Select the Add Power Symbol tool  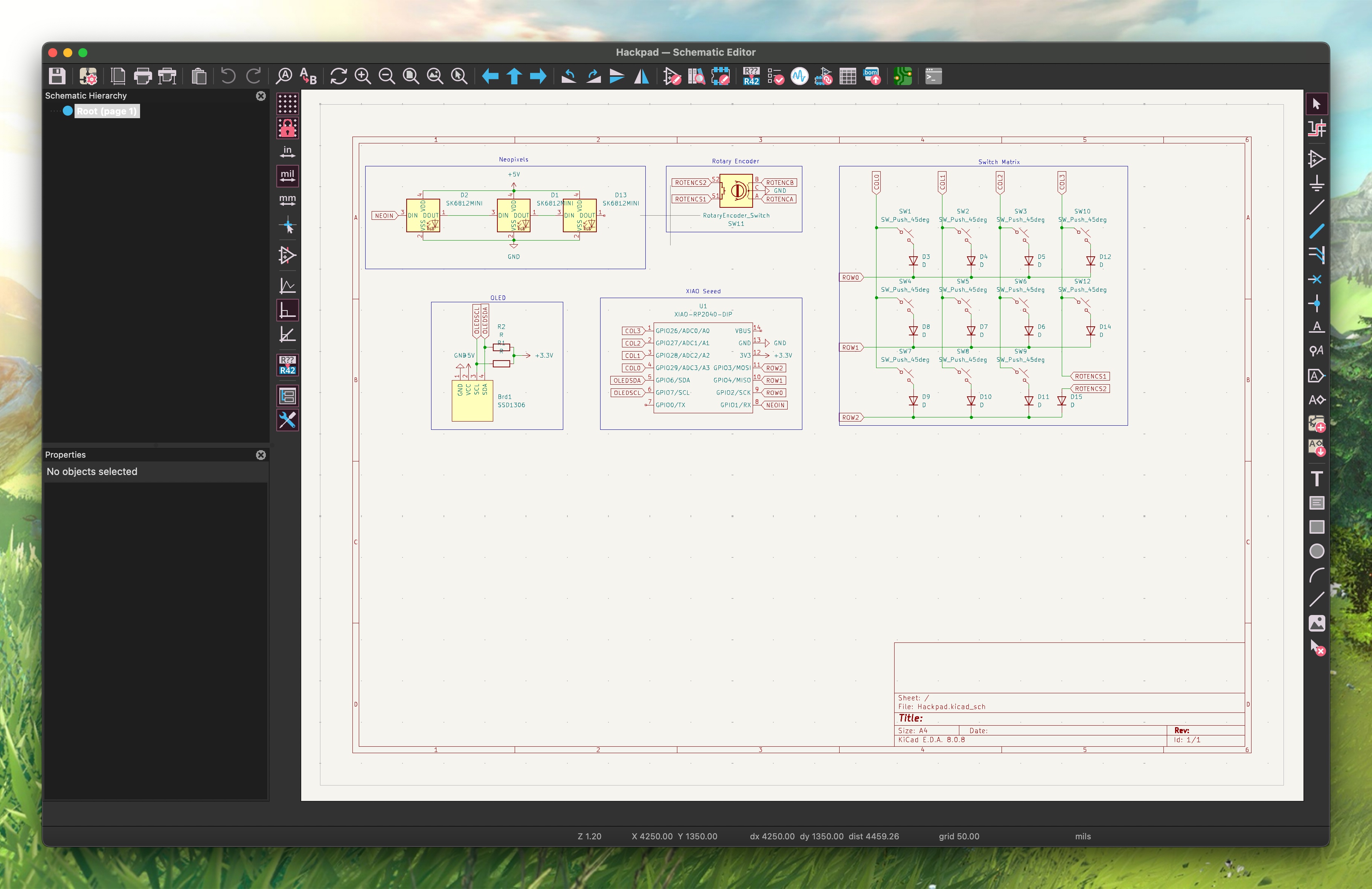[x=1316, y=183]
